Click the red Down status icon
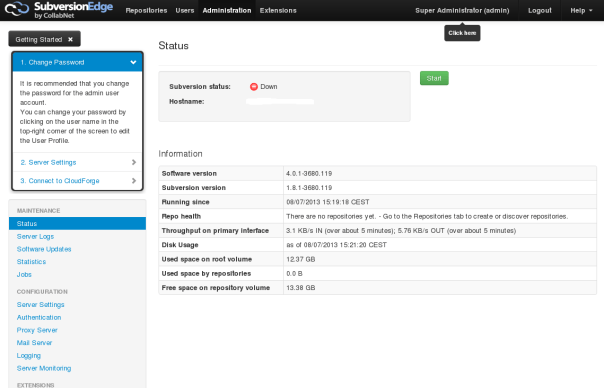This screenshot has height=388, width=604. coord(253,87)
